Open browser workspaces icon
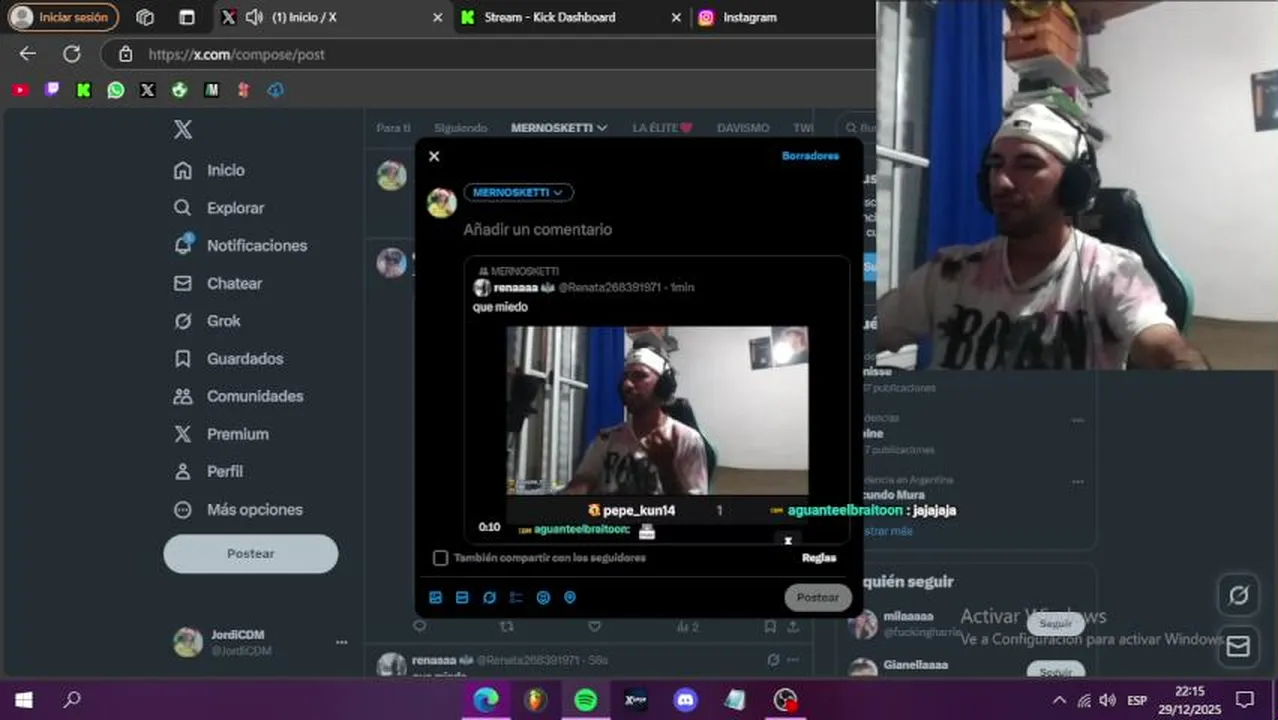This screenshot has width=1278, height=720. point(145,17)
